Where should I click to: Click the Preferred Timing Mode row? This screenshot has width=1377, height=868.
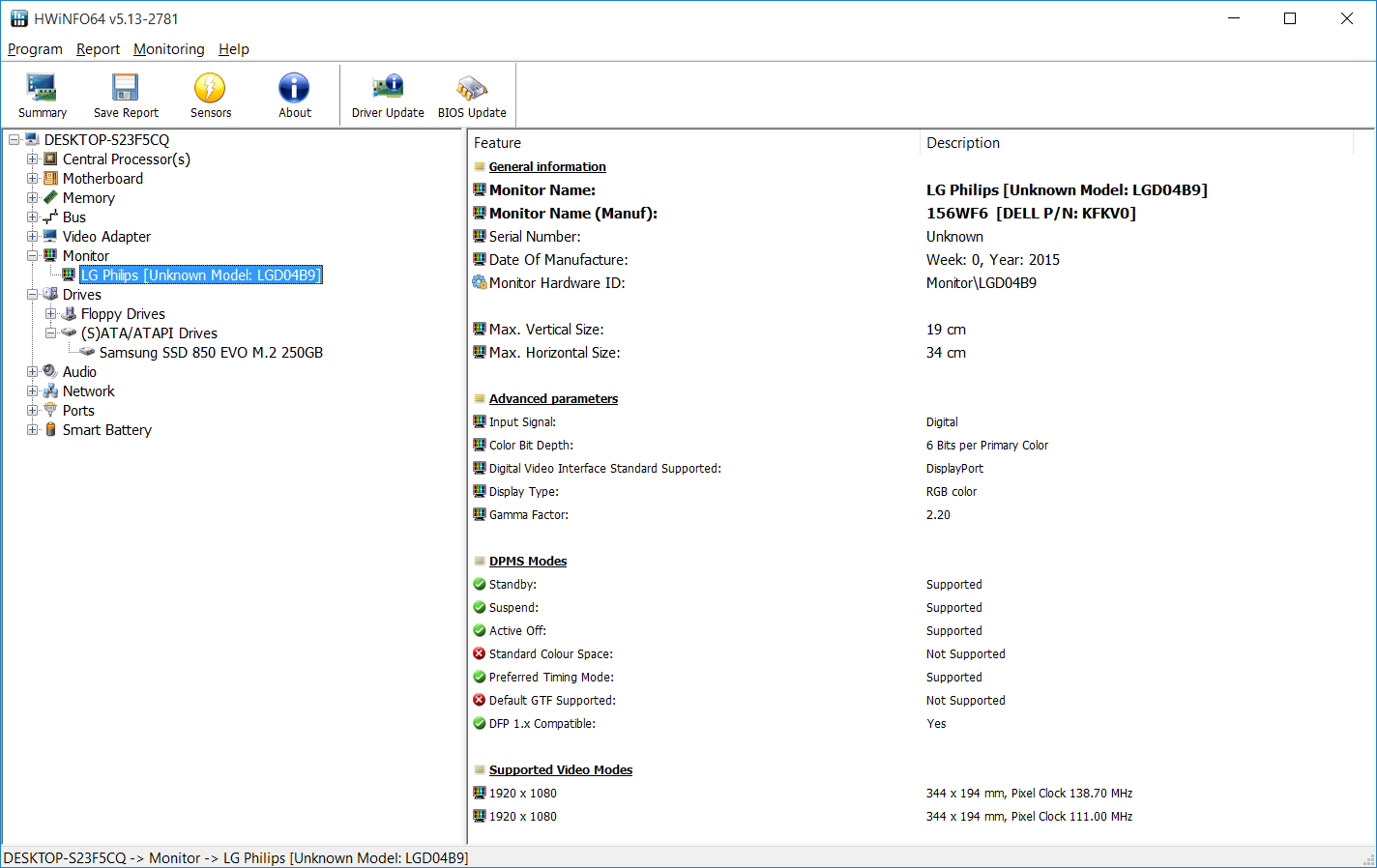pos(922,677)
